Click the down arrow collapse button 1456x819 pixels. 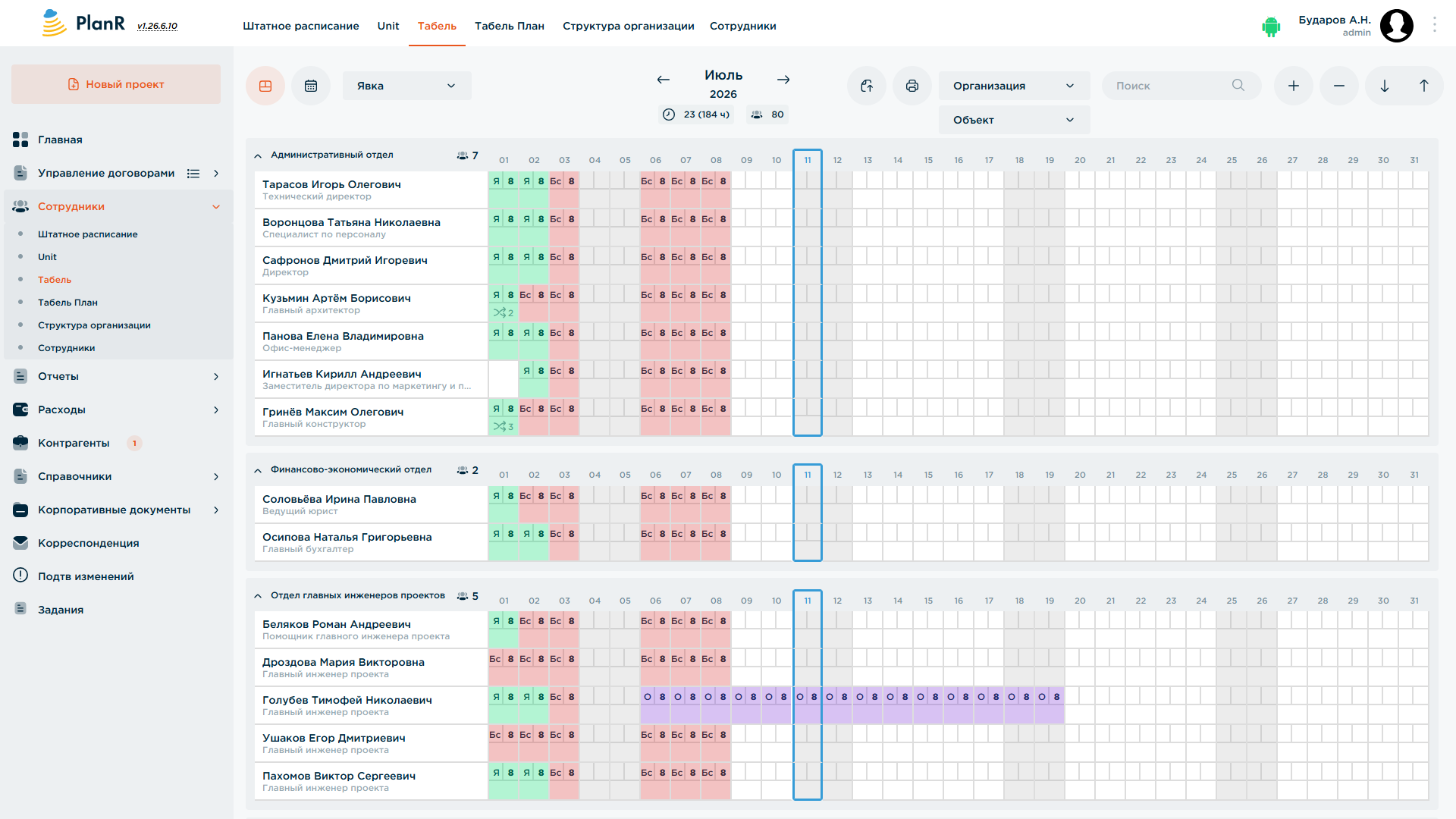pos(1385,86)
